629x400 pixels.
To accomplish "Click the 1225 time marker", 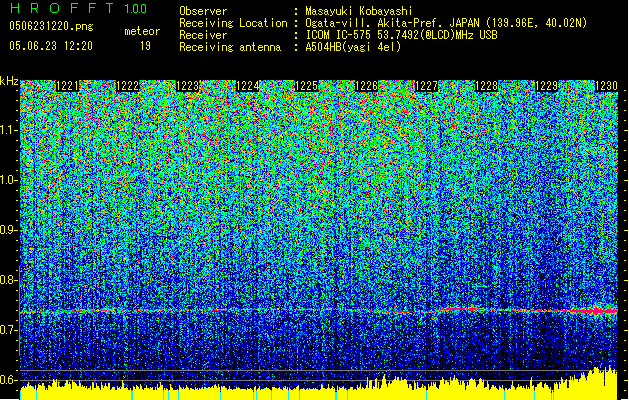I will tap(307, 86).
